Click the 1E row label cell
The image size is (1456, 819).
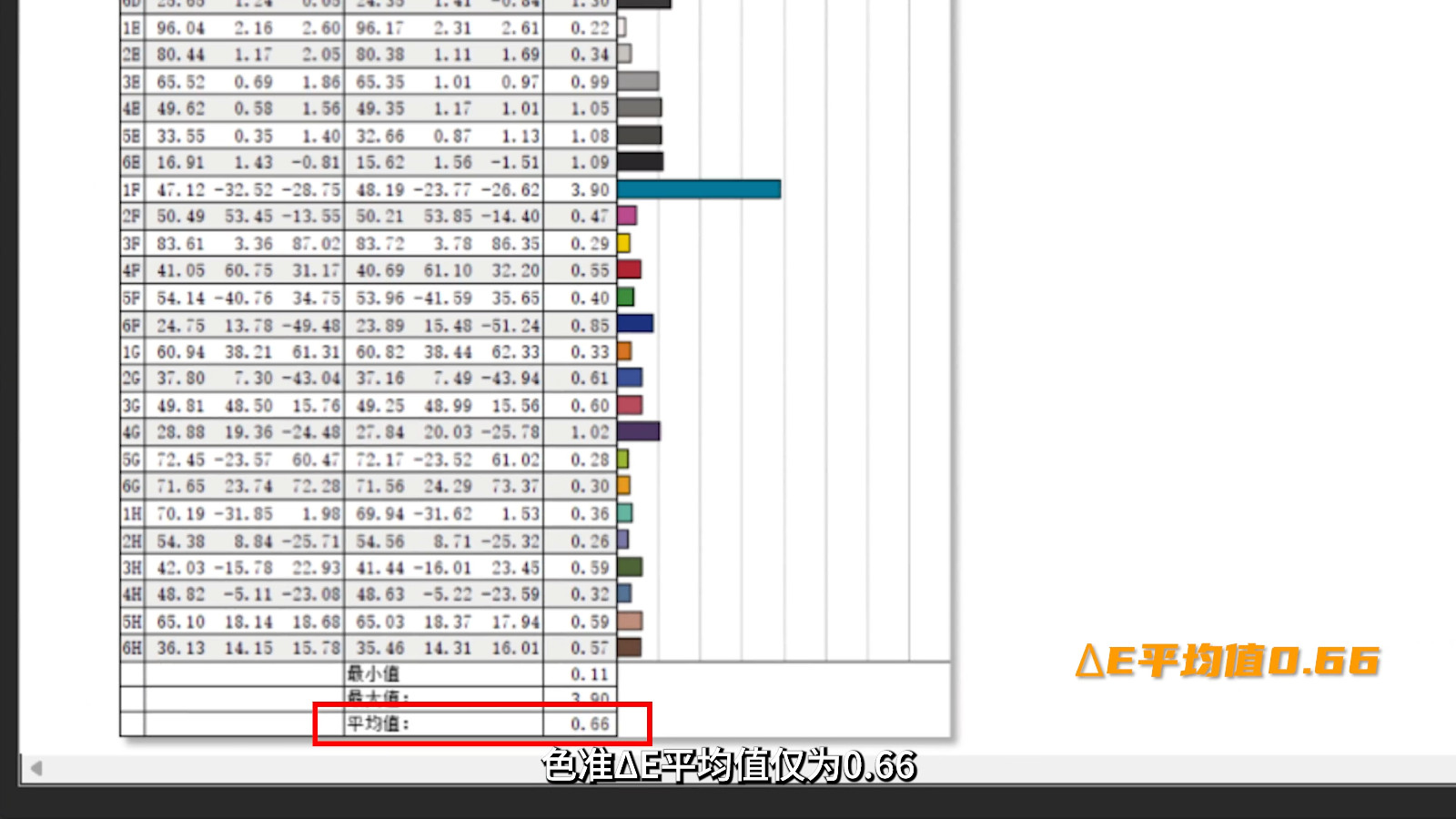(x=132, y=28)
